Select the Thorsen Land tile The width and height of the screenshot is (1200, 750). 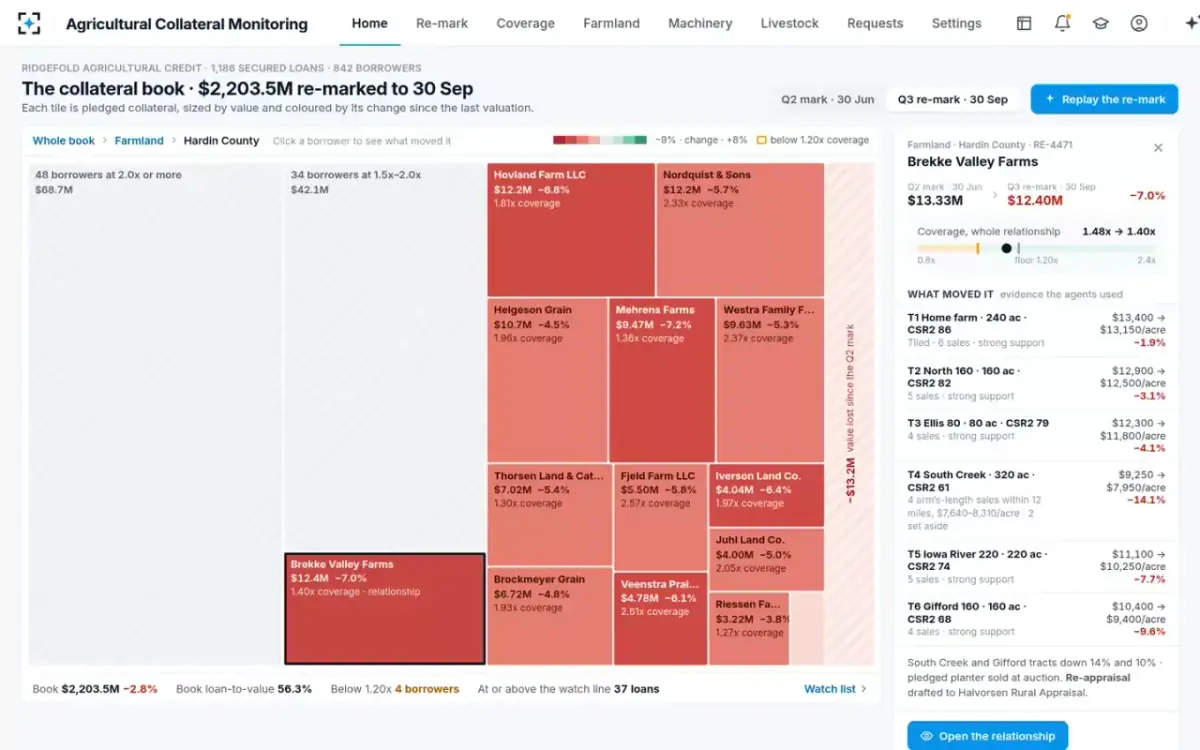(550, 515)
